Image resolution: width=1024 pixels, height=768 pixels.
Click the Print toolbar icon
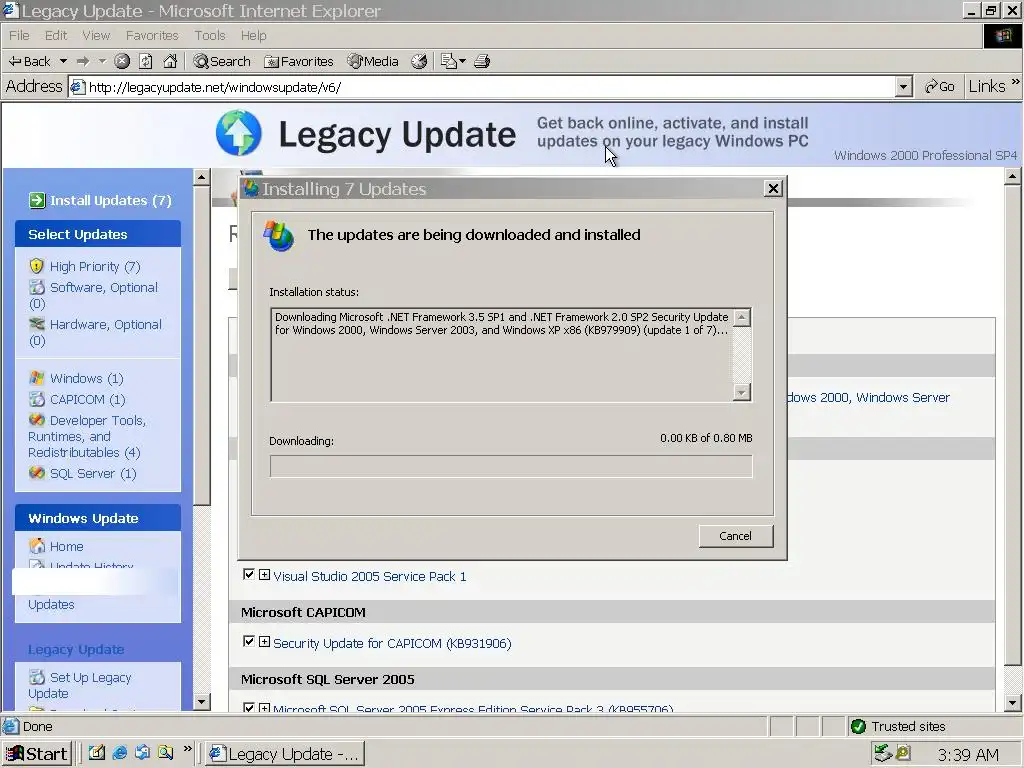pyautogui.click(x=482, y=61)
